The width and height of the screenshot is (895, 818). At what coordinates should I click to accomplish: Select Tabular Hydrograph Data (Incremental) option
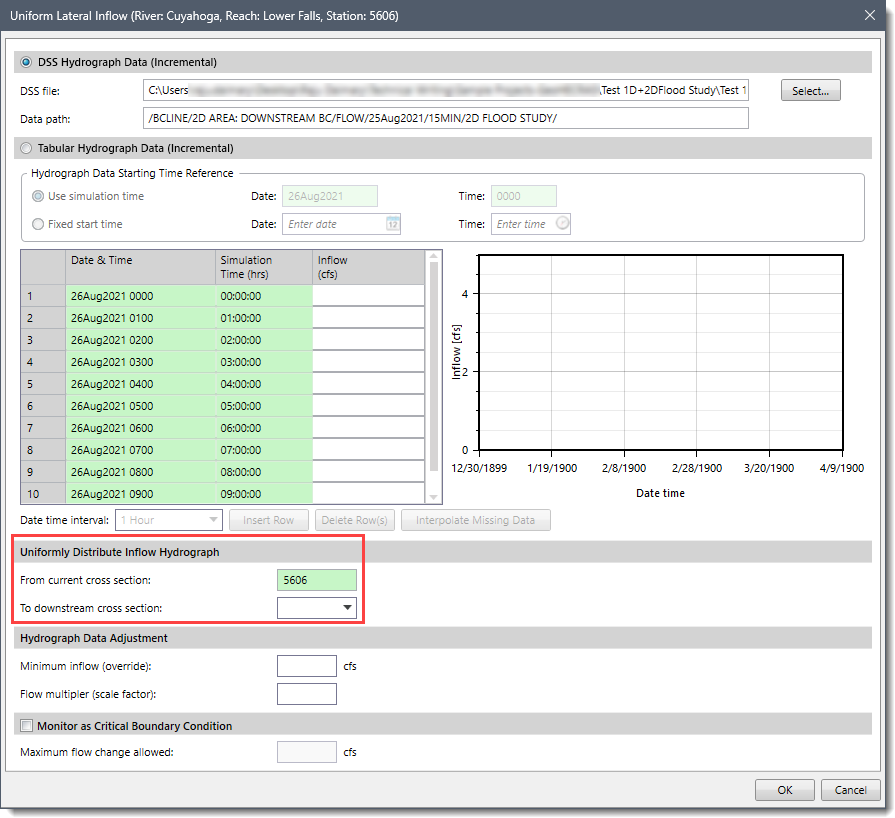26,148
